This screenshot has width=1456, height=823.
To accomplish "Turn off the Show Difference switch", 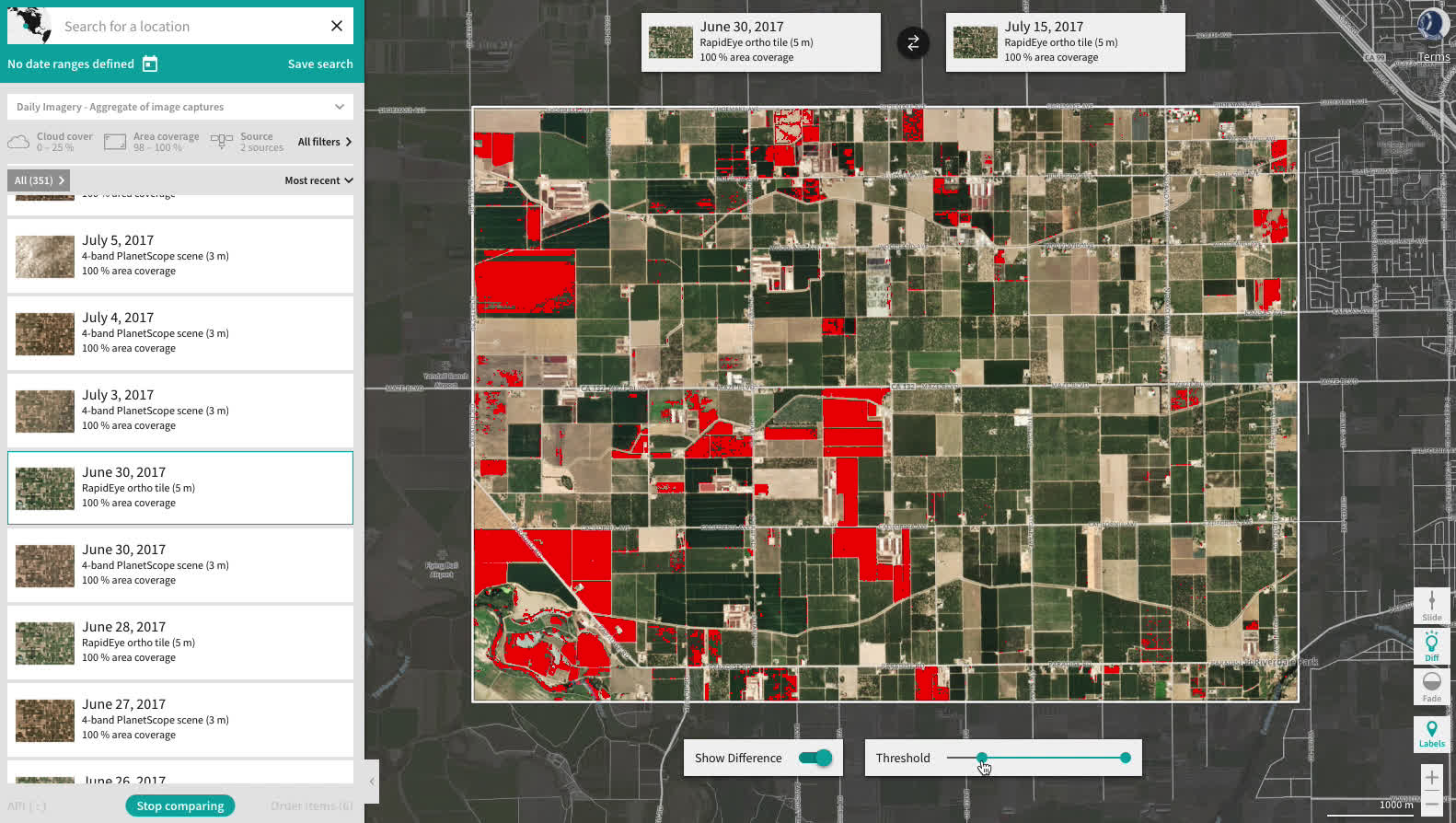I will pos(815,758).
